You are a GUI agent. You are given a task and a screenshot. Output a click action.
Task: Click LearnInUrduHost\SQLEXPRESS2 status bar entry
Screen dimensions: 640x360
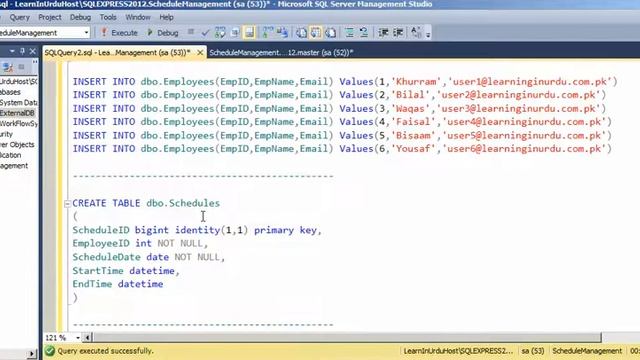click(x=458, y=351)
